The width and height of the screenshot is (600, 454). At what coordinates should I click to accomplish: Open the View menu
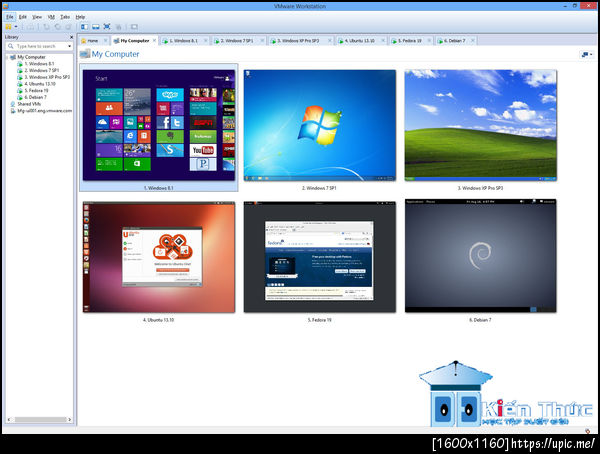(x=37, y=17)
